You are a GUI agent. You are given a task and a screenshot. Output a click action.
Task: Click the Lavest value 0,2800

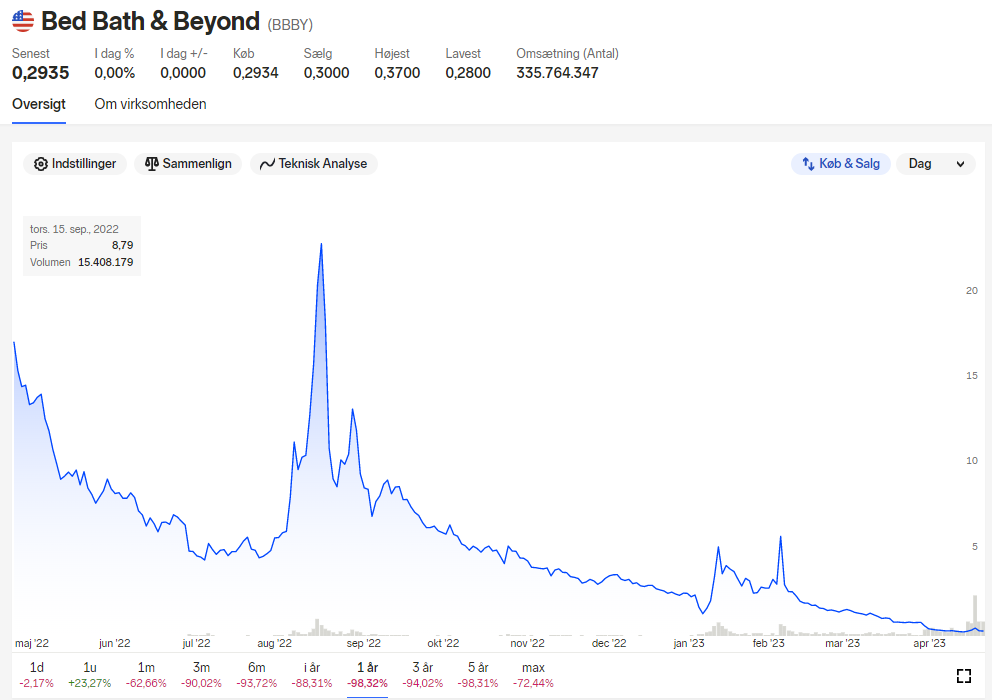tap(468, 73)
